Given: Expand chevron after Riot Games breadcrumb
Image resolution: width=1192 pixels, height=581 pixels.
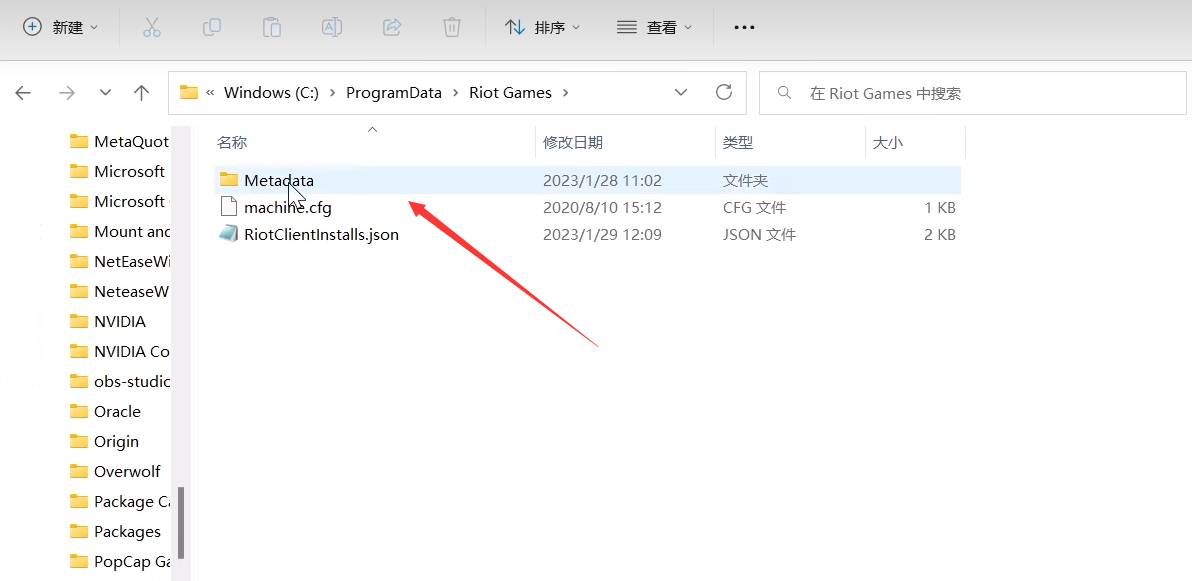Looking at the screenshot, I should pos(565,93).
